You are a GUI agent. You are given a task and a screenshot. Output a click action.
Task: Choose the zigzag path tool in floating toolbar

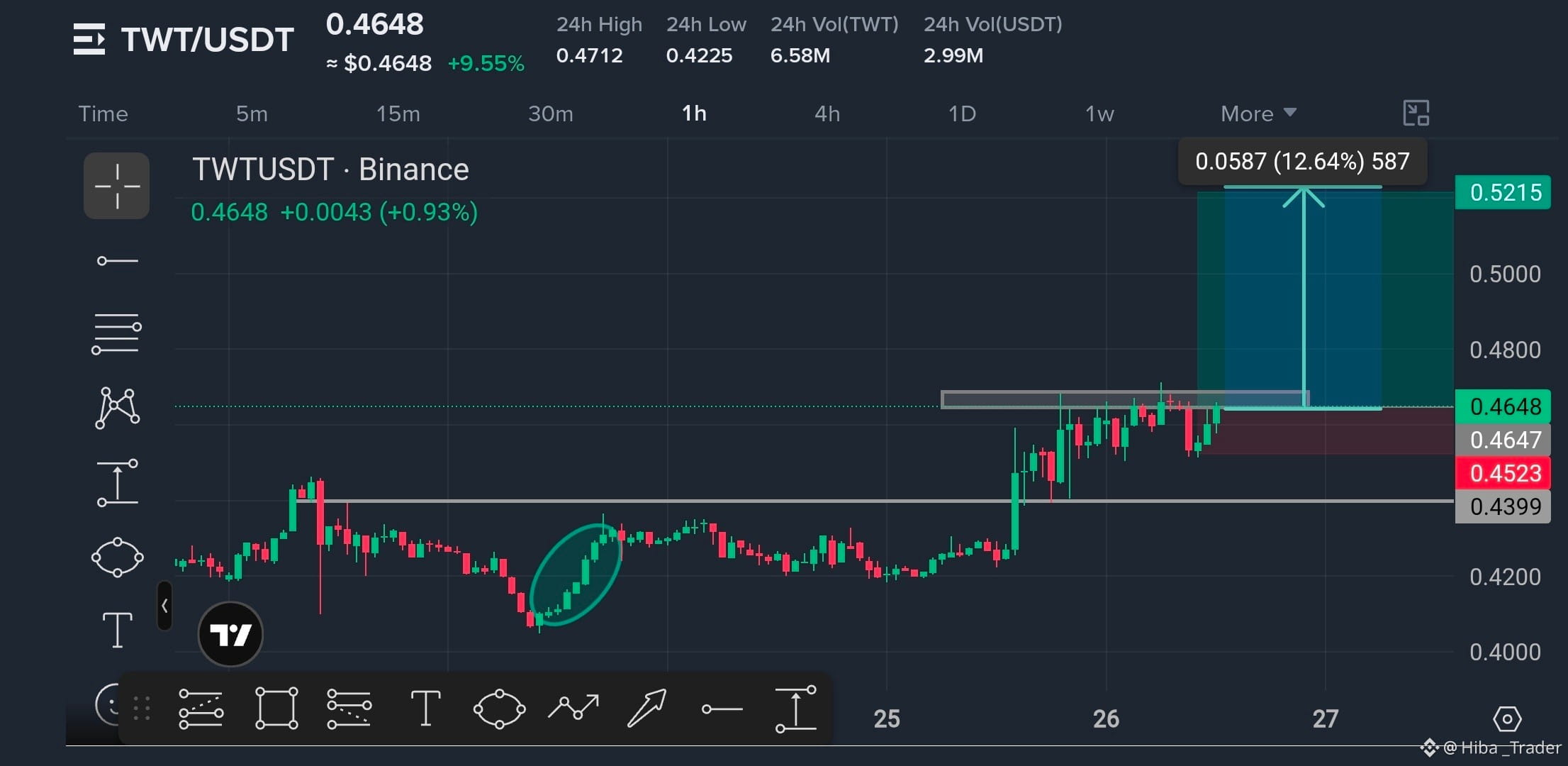(x=573, y=707)
